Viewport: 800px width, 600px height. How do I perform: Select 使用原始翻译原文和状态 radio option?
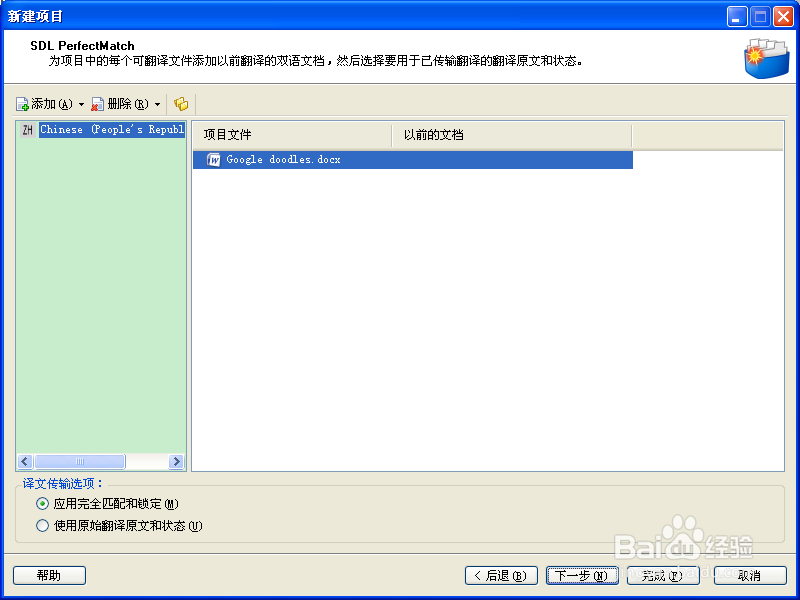119,526
